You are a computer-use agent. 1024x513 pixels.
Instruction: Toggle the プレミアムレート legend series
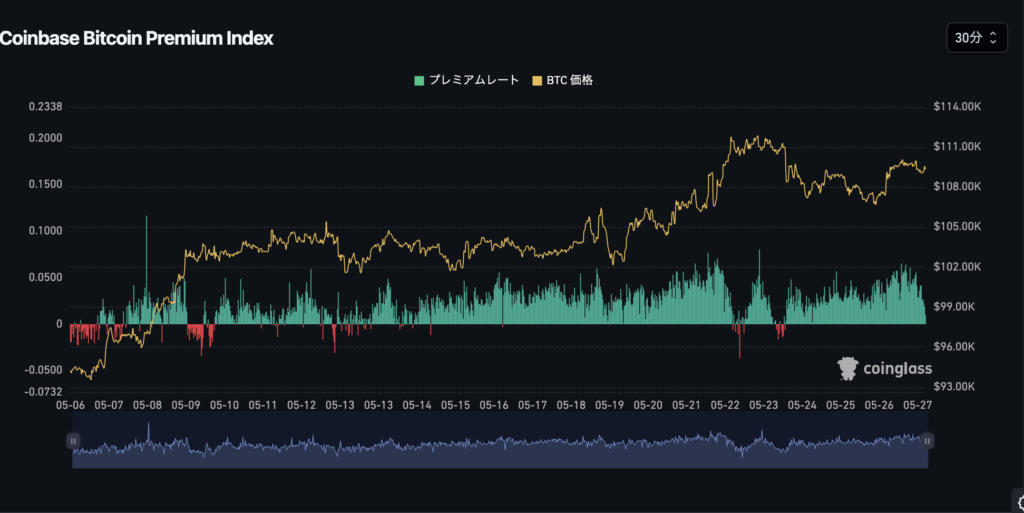click(467, 80)
